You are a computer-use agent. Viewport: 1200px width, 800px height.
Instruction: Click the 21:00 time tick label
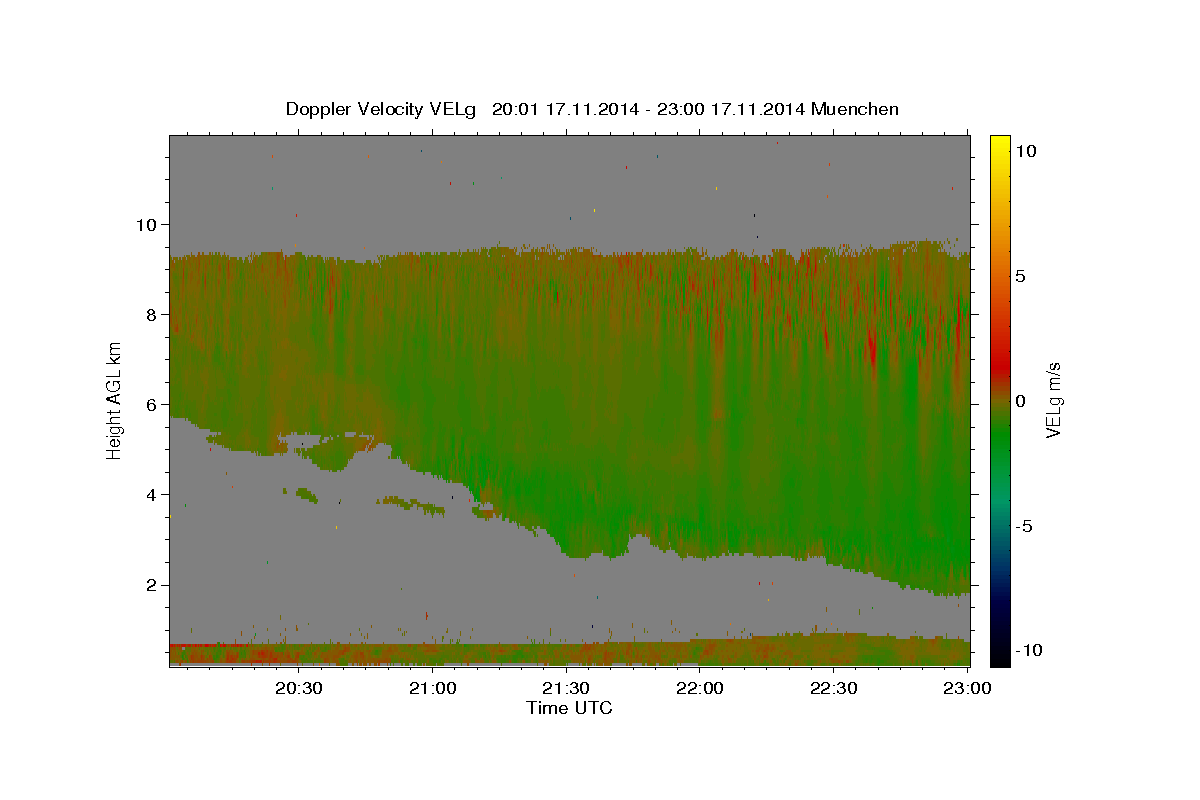[x=433, y=688]
